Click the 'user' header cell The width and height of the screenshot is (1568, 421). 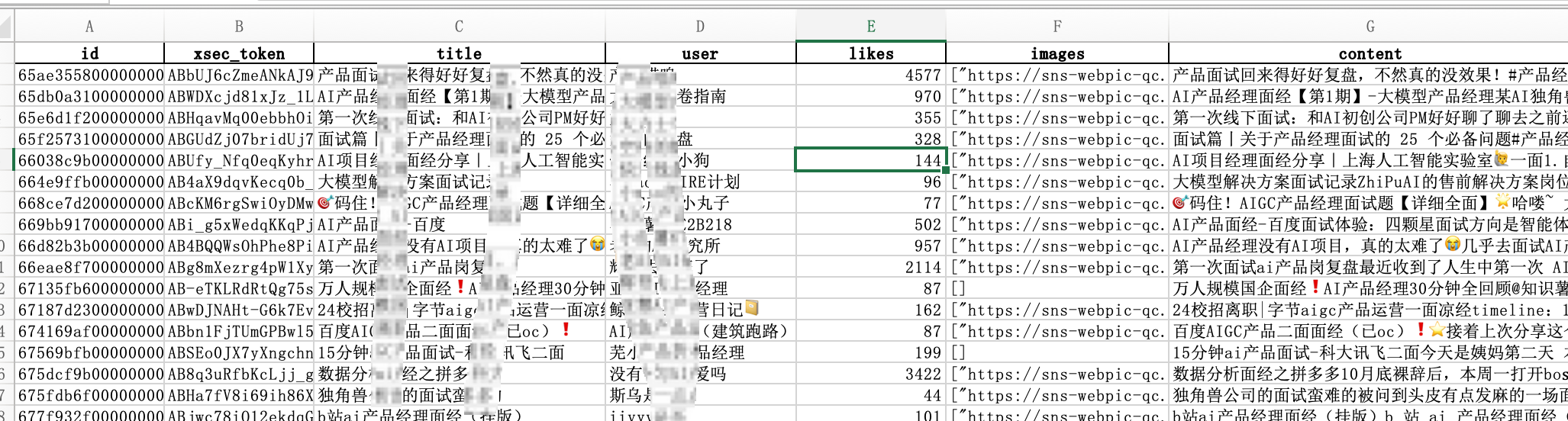[700, 53]
